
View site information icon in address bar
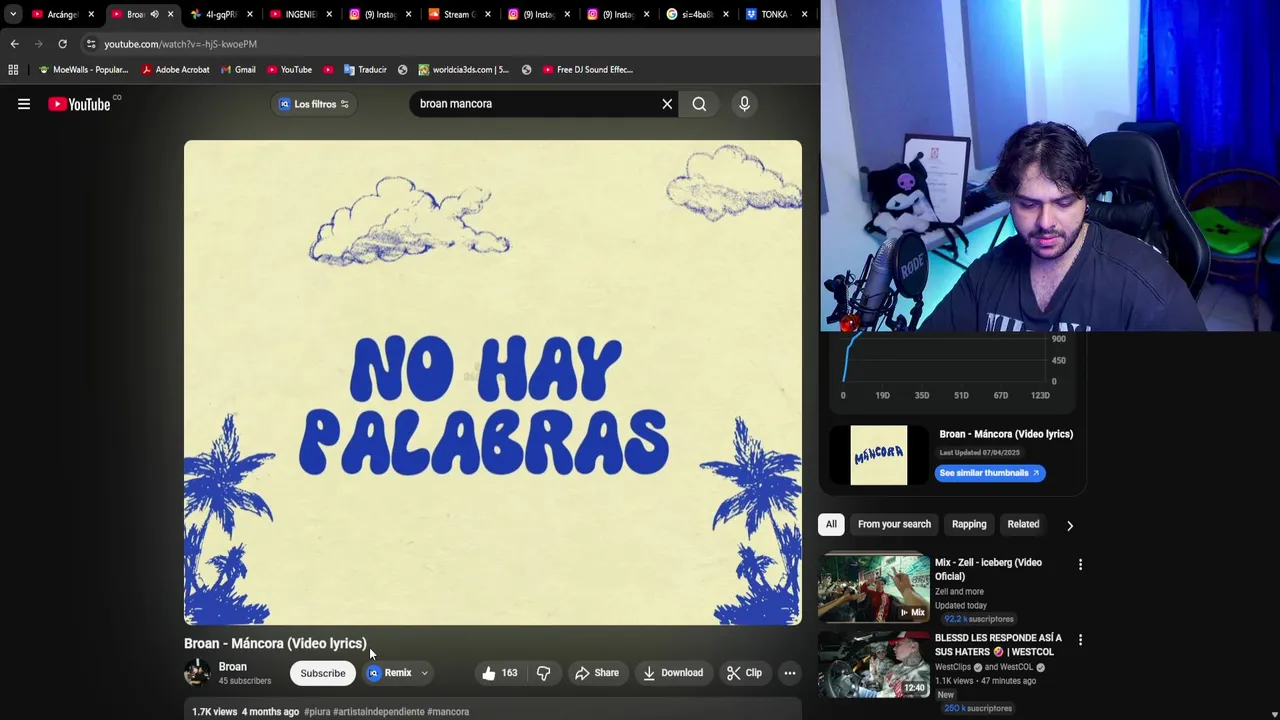pyautogui.click(x=90, y=44)
